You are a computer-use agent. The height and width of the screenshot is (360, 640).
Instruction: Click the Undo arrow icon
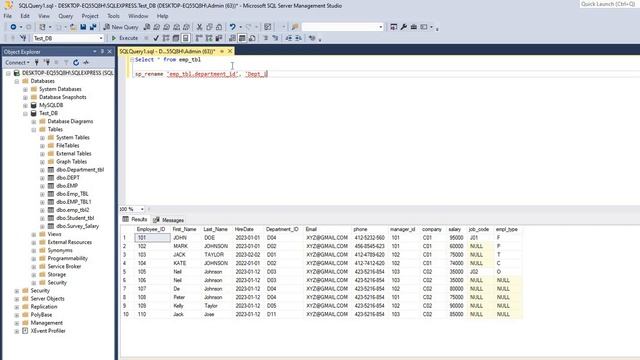point(232,27)
